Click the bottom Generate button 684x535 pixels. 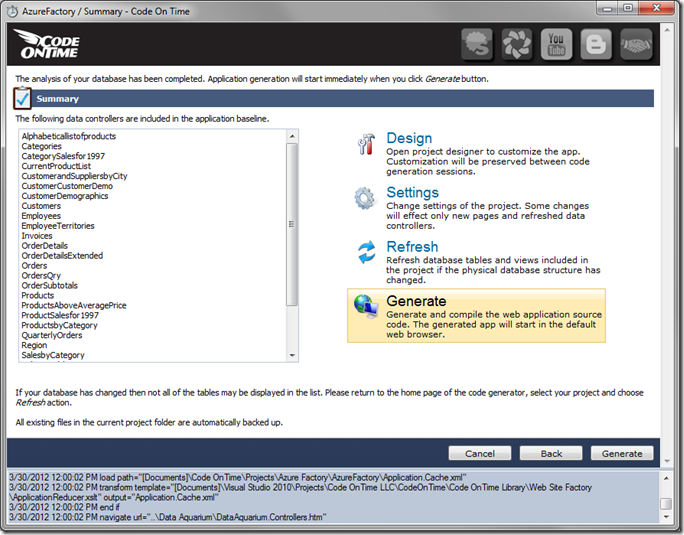click(622, 453)
